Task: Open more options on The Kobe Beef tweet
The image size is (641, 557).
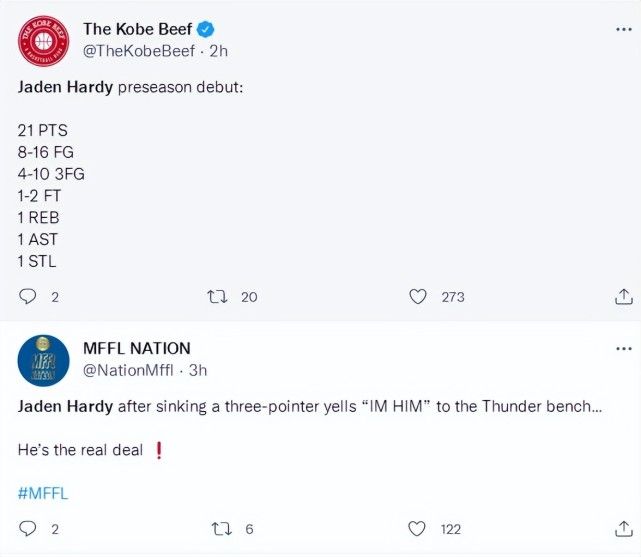Action: [x=623, y=30]
